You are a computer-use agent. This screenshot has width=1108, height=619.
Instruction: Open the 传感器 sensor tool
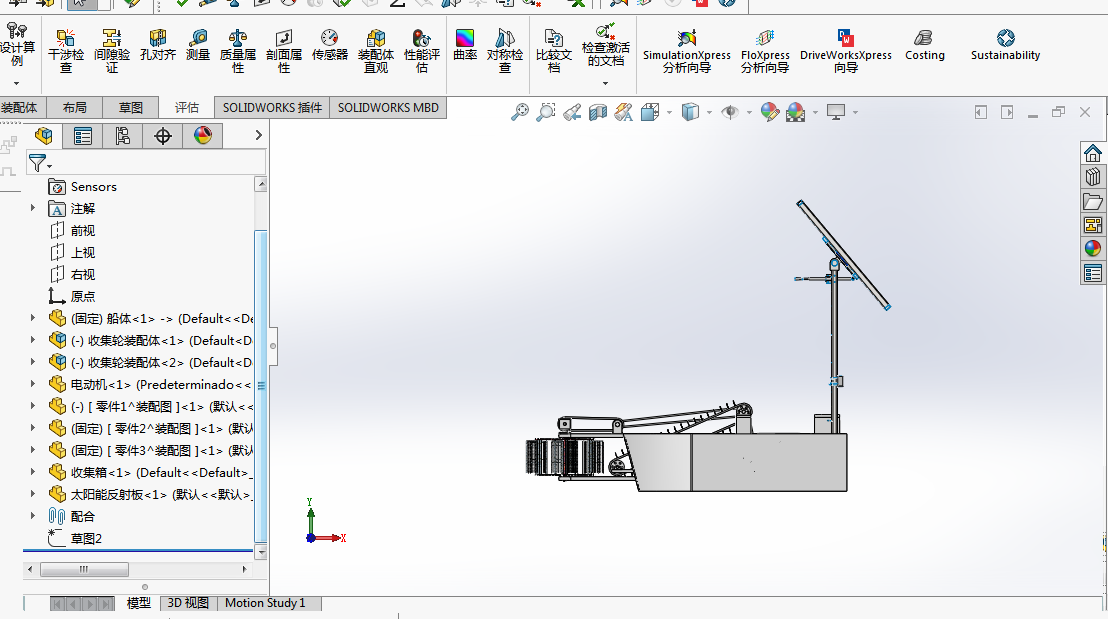[329, 45]
